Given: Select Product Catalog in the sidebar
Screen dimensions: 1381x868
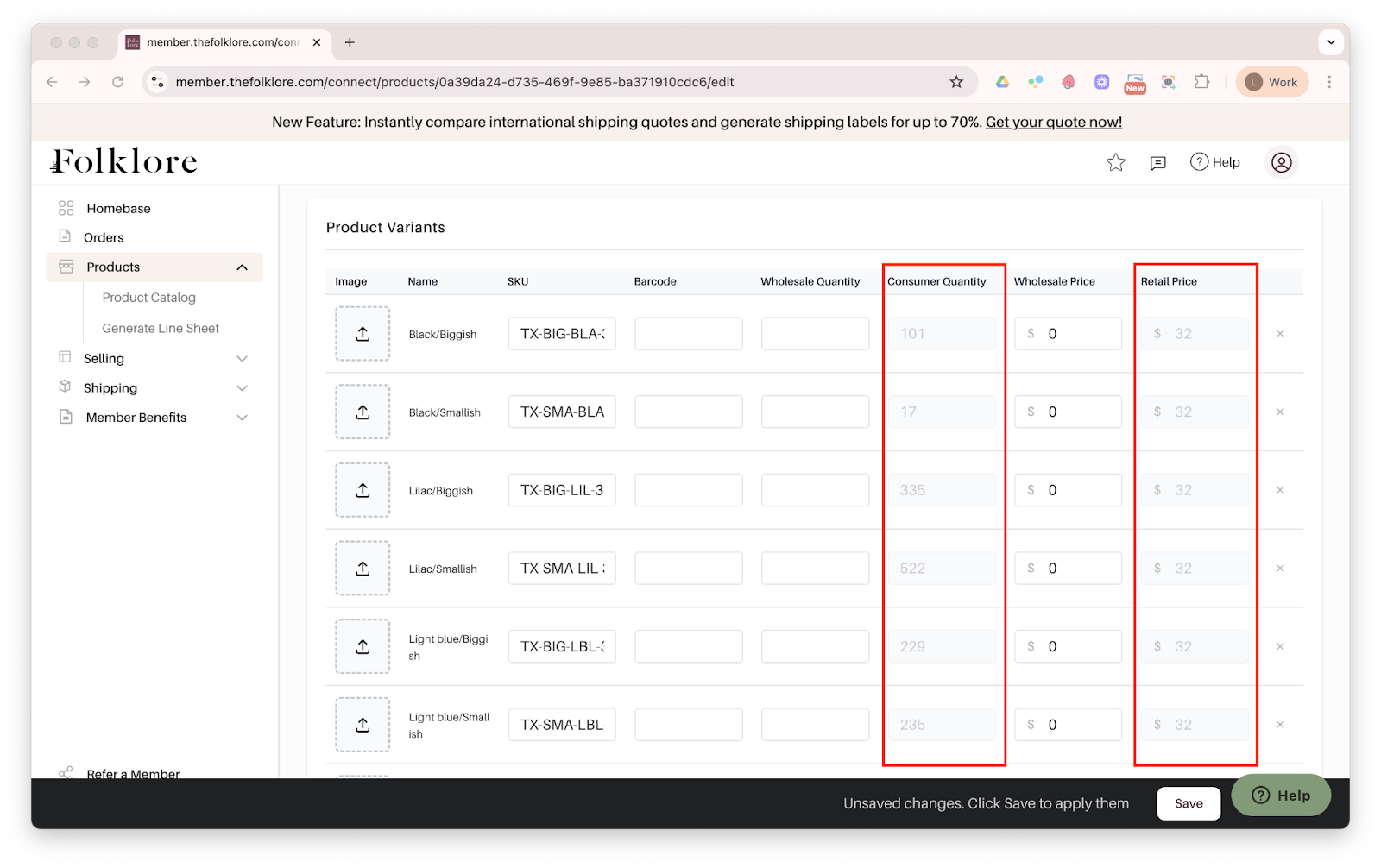Looking at the screenshot, I should pos(148,297).
